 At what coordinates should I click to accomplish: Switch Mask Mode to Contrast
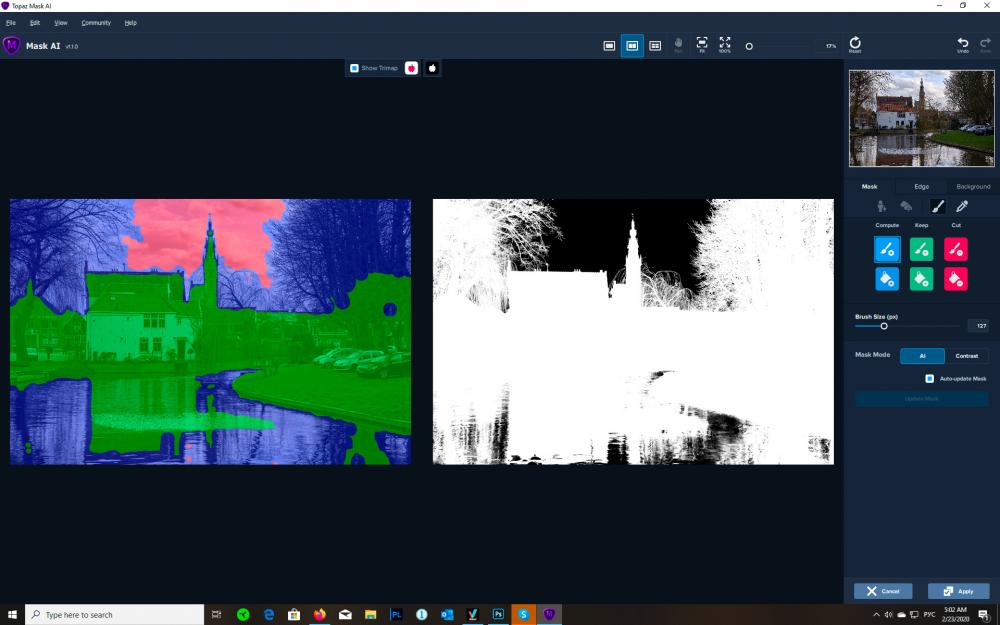tap(966, 356)
